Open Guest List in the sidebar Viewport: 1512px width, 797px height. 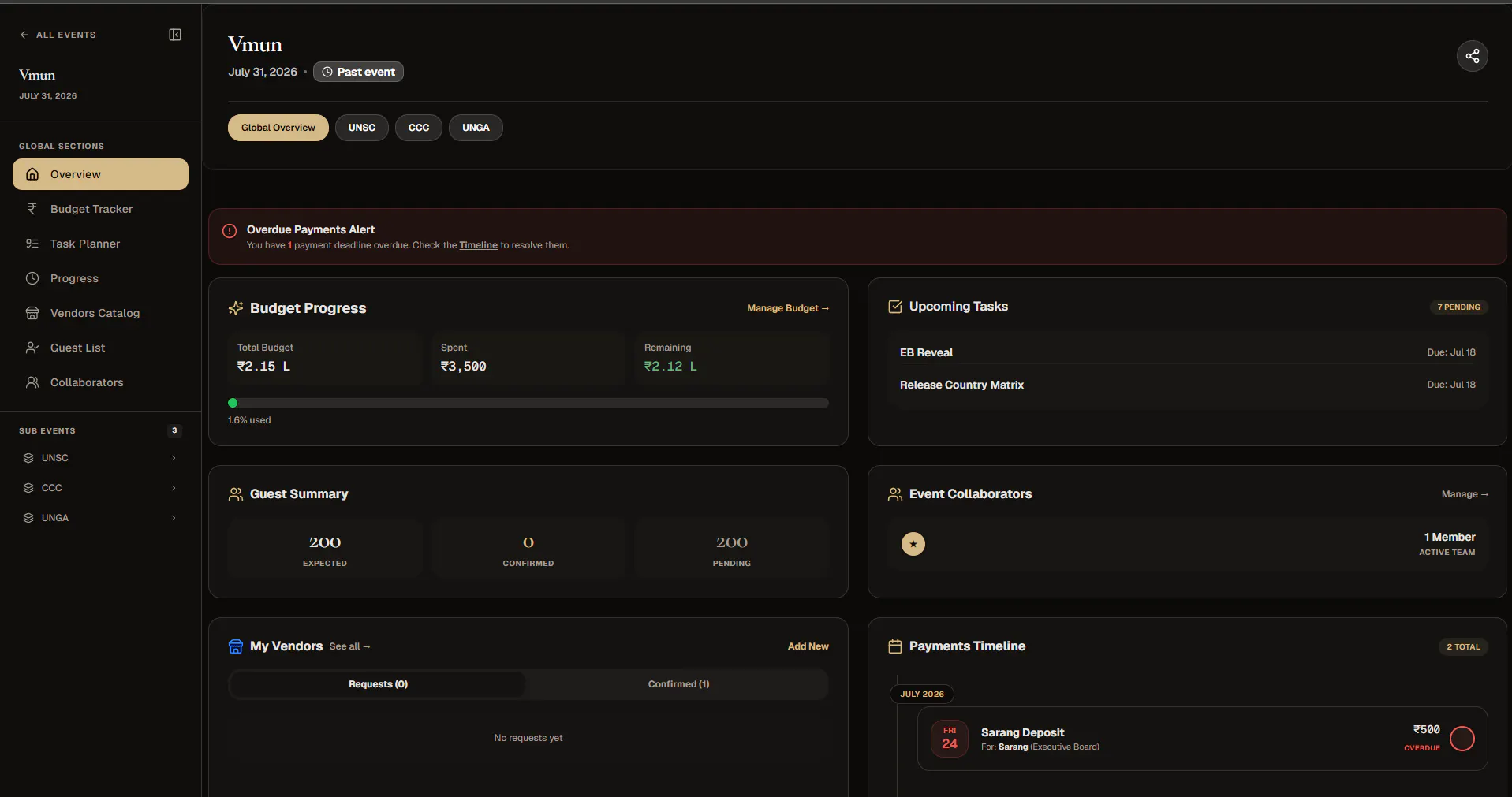[100, 348]
